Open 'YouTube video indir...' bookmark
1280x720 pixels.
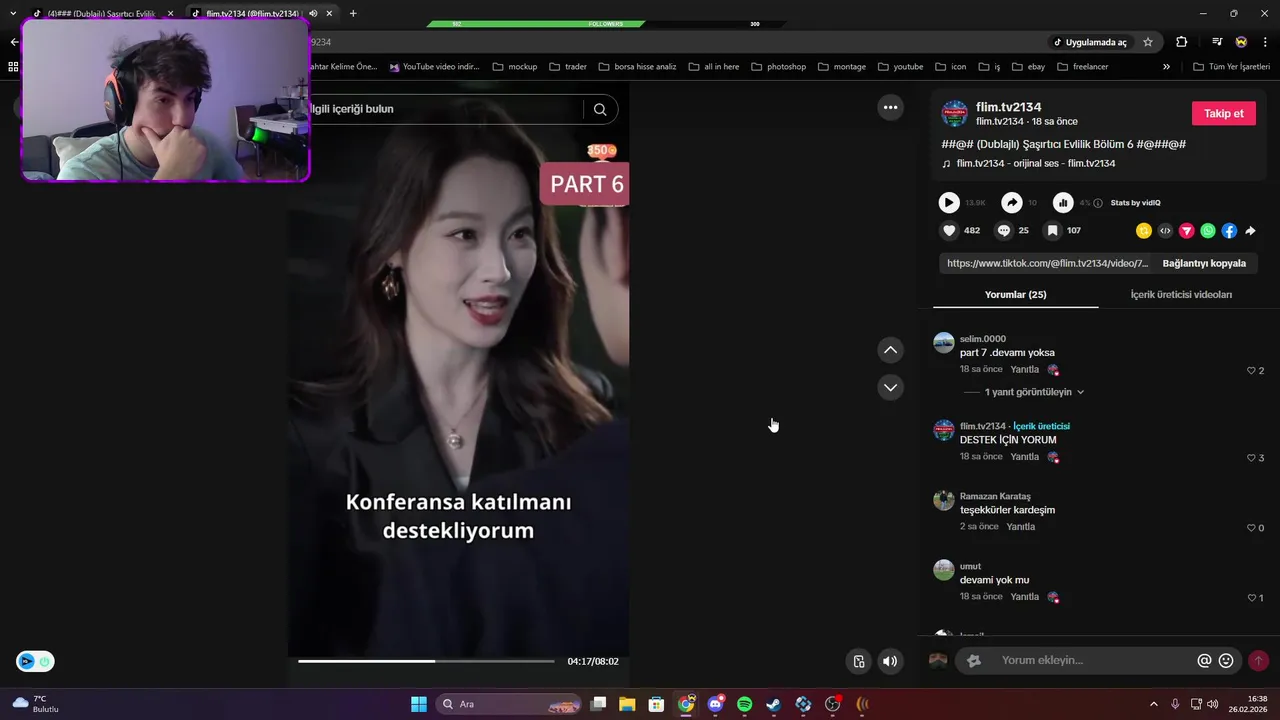point(435,66)
